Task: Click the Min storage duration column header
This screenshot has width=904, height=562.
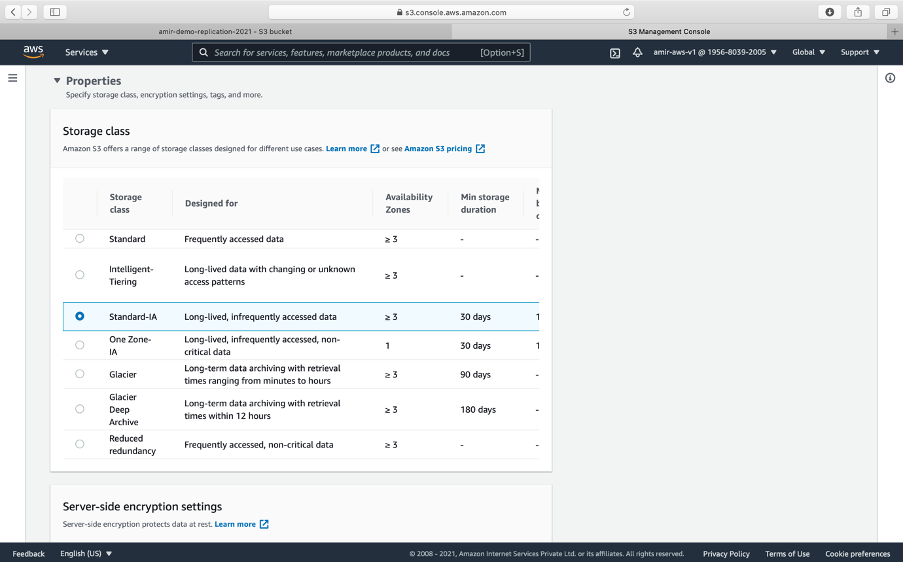Action: click(x=485, y=203)
